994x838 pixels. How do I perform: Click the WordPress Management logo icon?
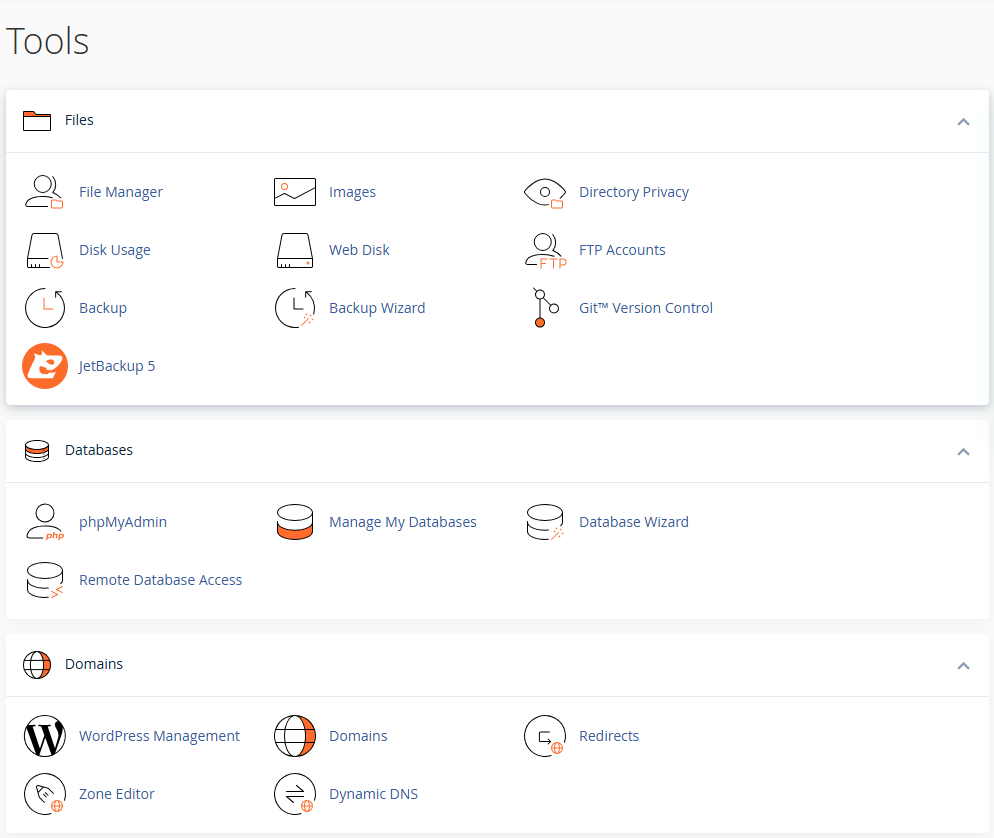44,737
